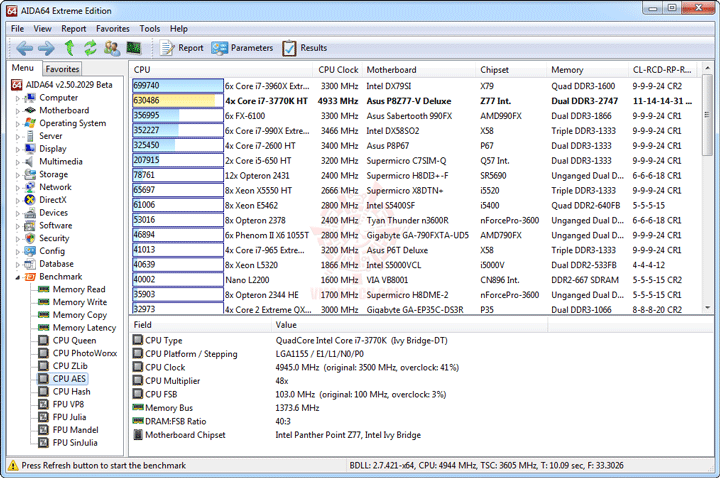Select the FPU Julia benchmark icon
Viewport: 720px width, 478px height.
[x=44, y=417]
